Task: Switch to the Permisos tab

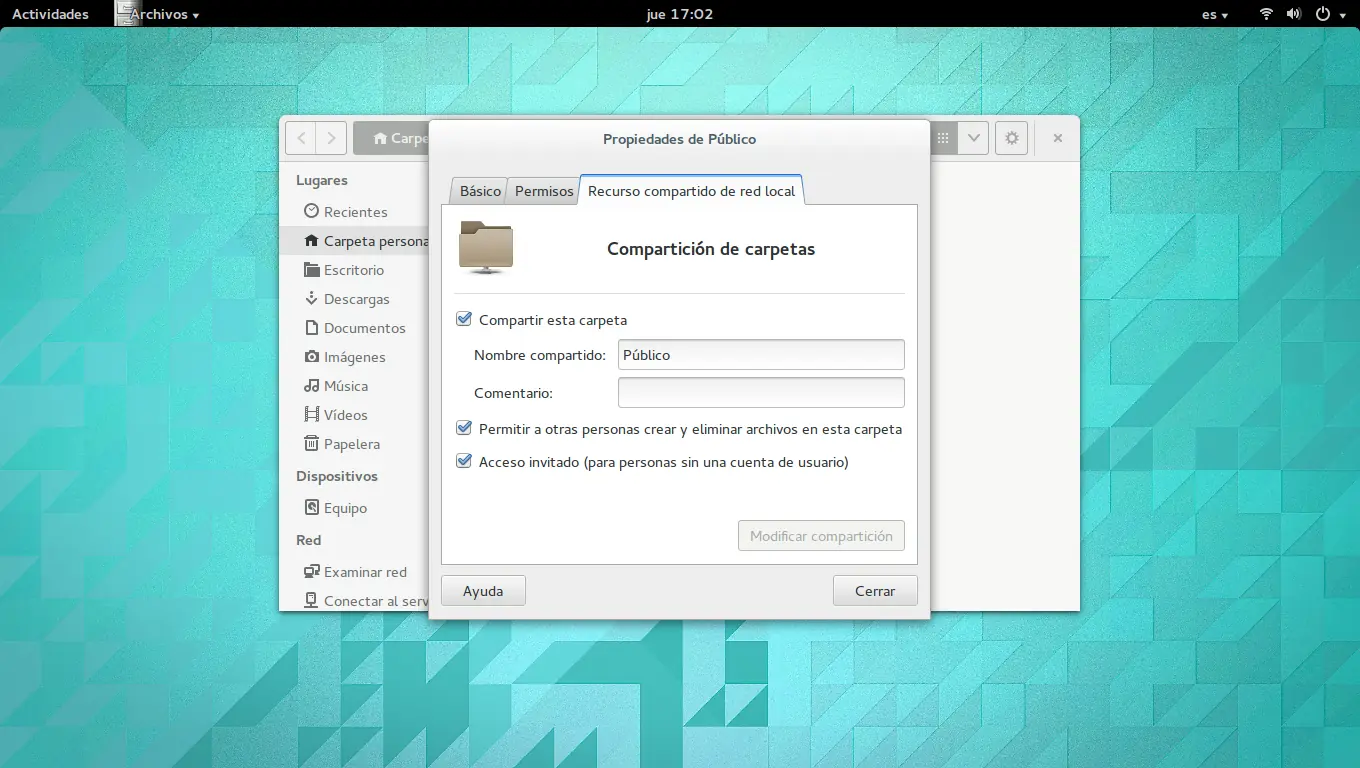Action: tap(544, 191)
